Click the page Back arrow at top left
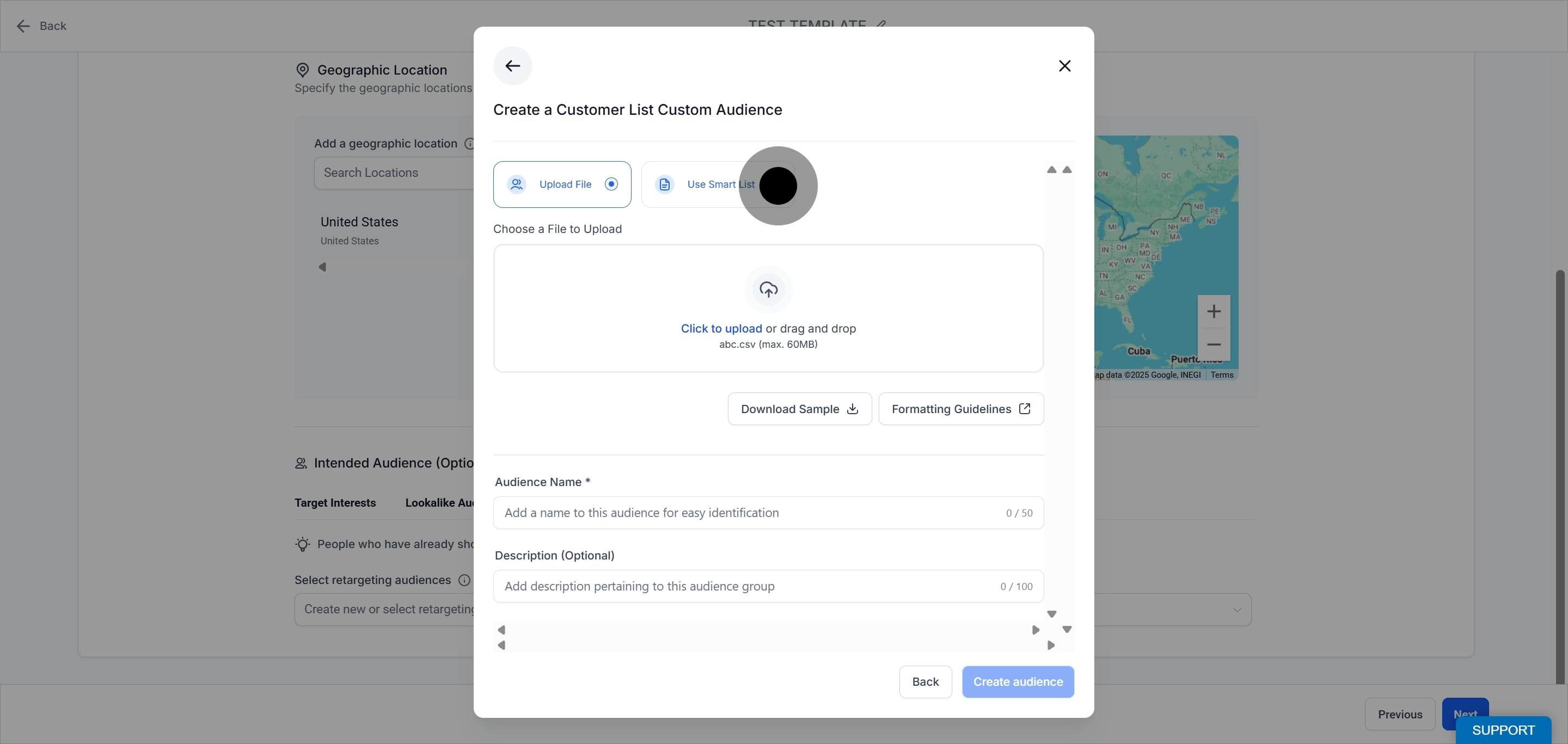 tap(23, 26)
